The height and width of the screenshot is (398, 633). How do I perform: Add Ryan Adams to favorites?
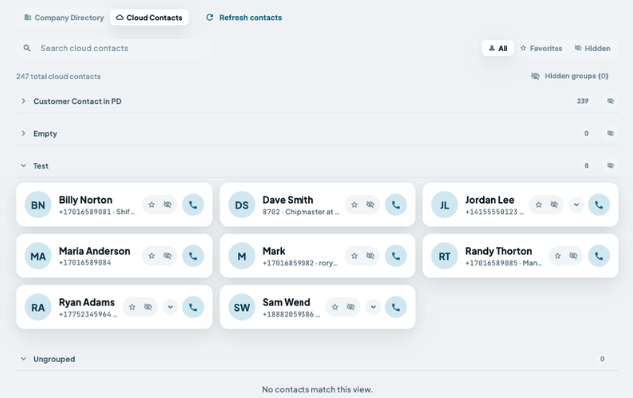[x=132, y=307]
